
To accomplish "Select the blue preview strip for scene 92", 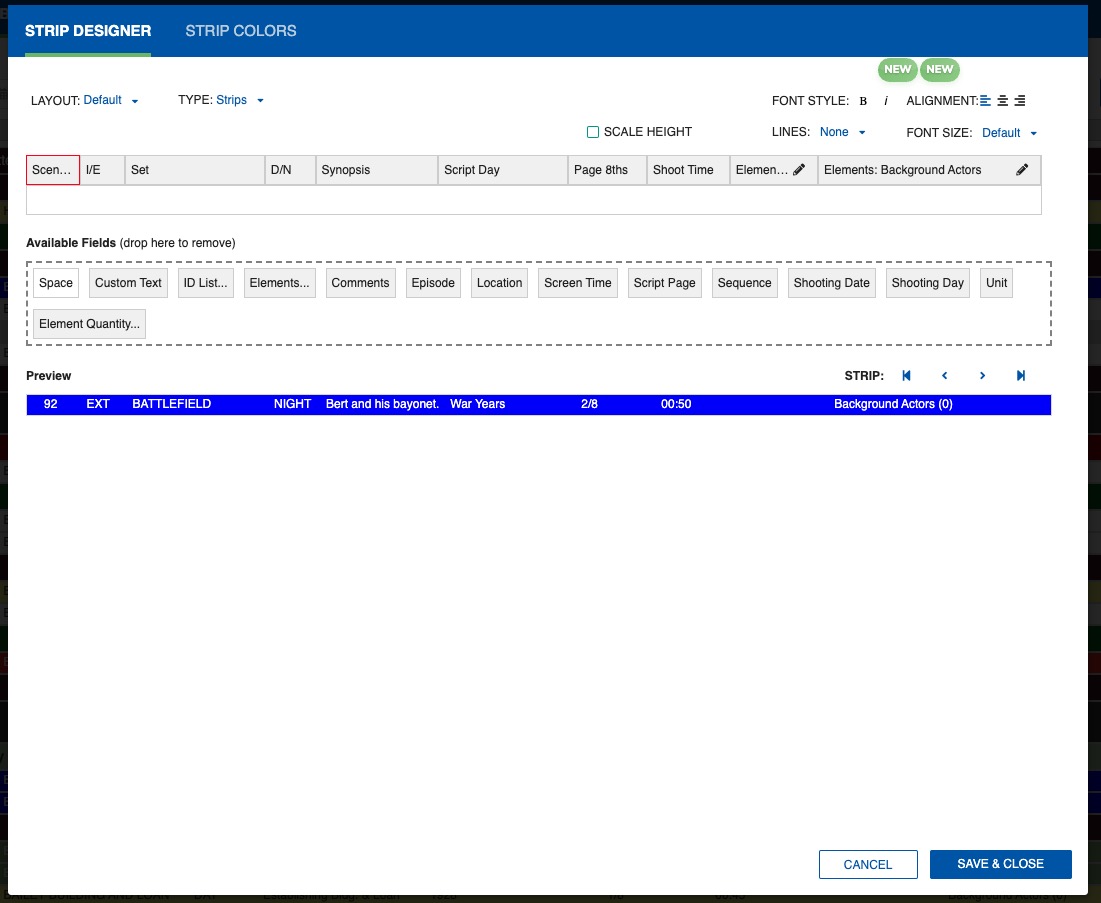I will click(538, 405).
